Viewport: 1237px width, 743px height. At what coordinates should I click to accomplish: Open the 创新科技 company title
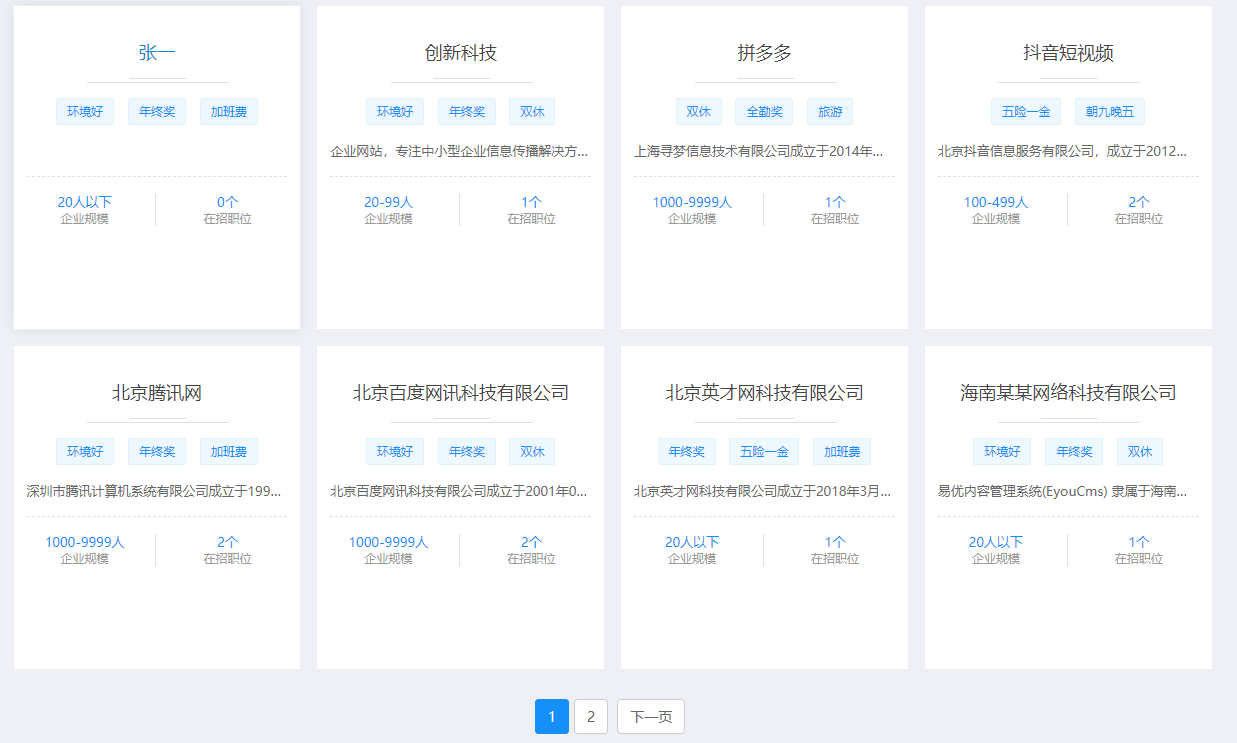461,53
